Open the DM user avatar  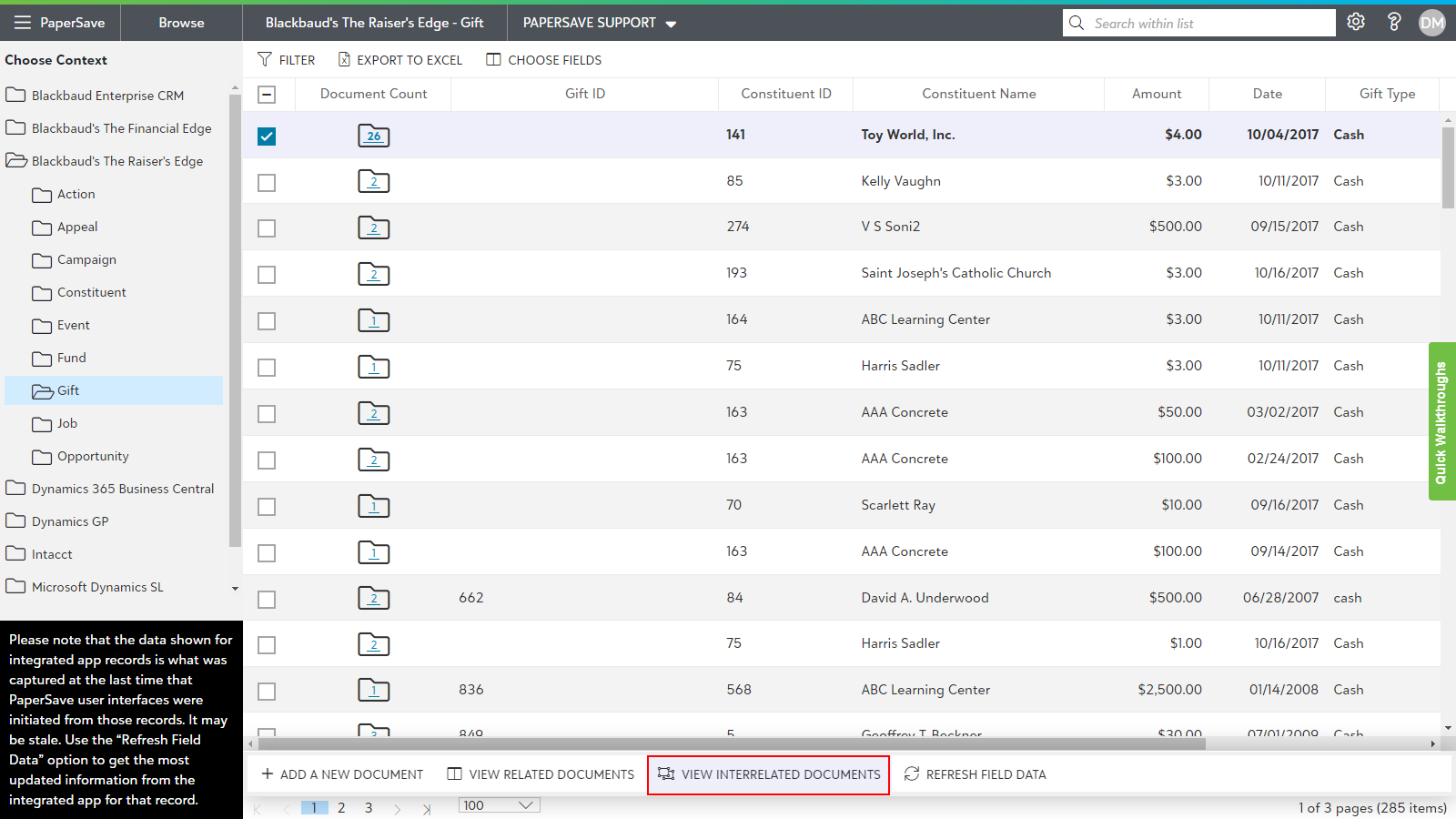[1431, 23]
